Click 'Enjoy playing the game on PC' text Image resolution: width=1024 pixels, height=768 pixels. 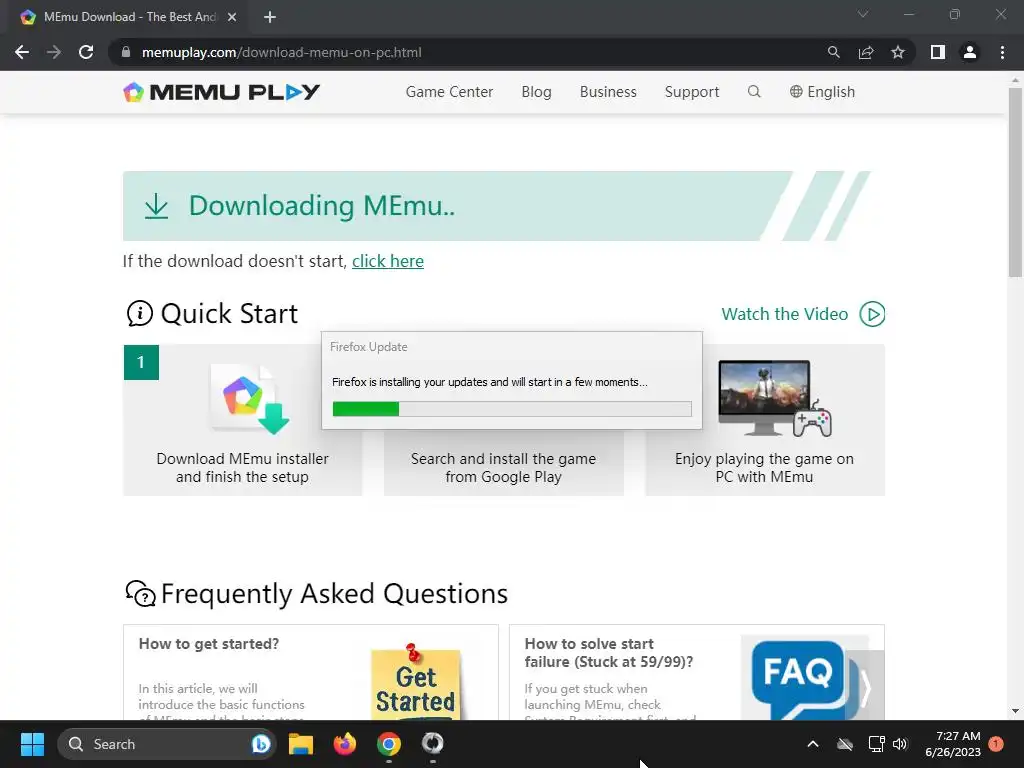coord(764,468)
